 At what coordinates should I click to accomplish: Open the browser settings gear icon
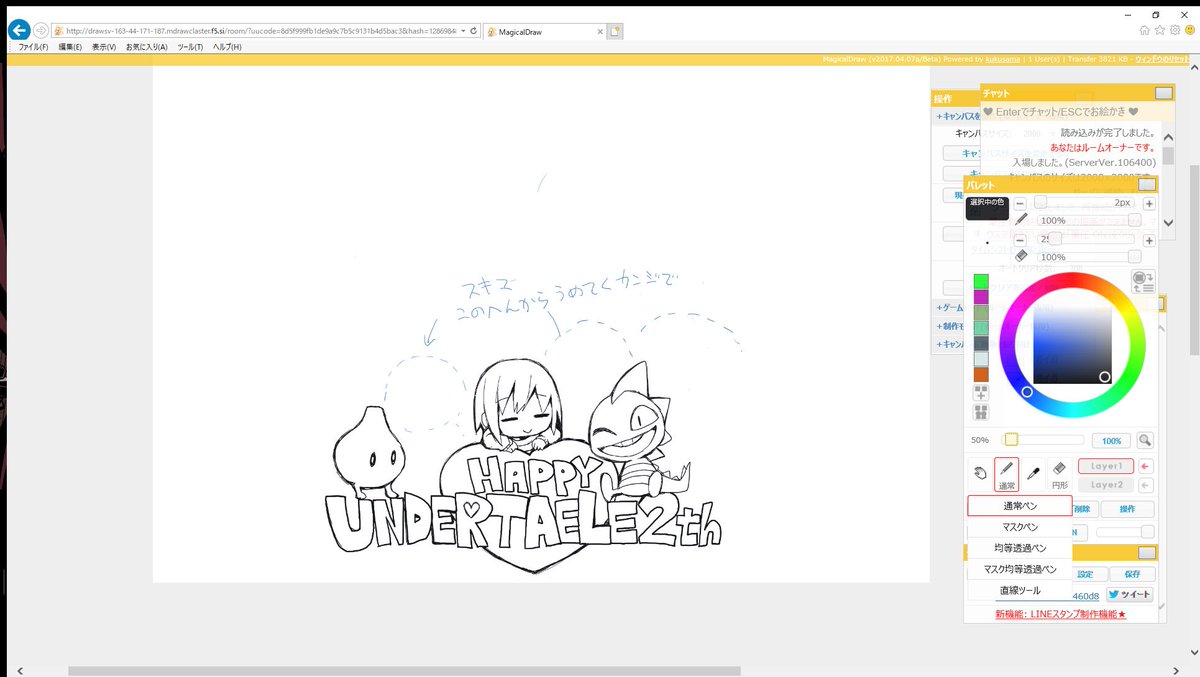[x=1175, y=30]
